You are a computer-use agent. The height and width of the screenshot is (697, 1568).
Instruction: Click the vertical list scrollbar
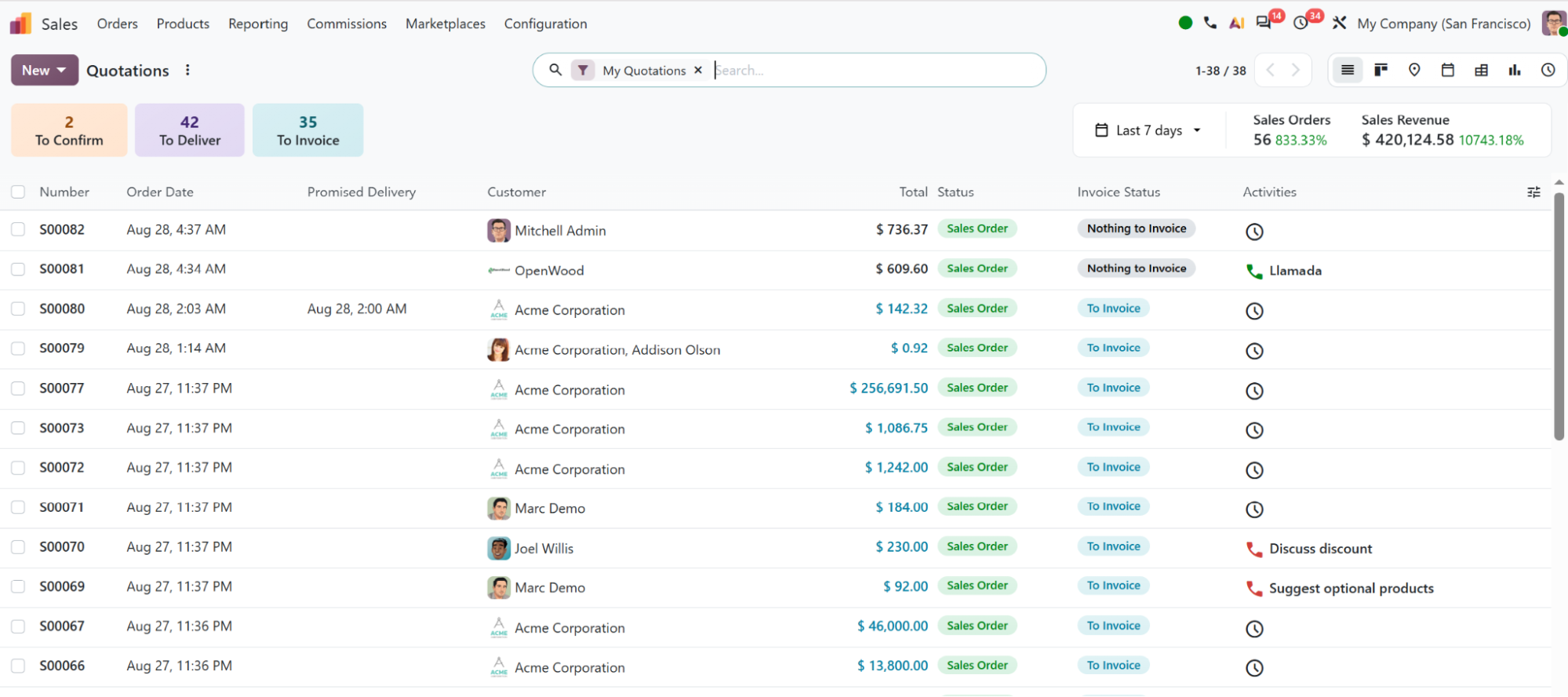(x=1559, y=316)
